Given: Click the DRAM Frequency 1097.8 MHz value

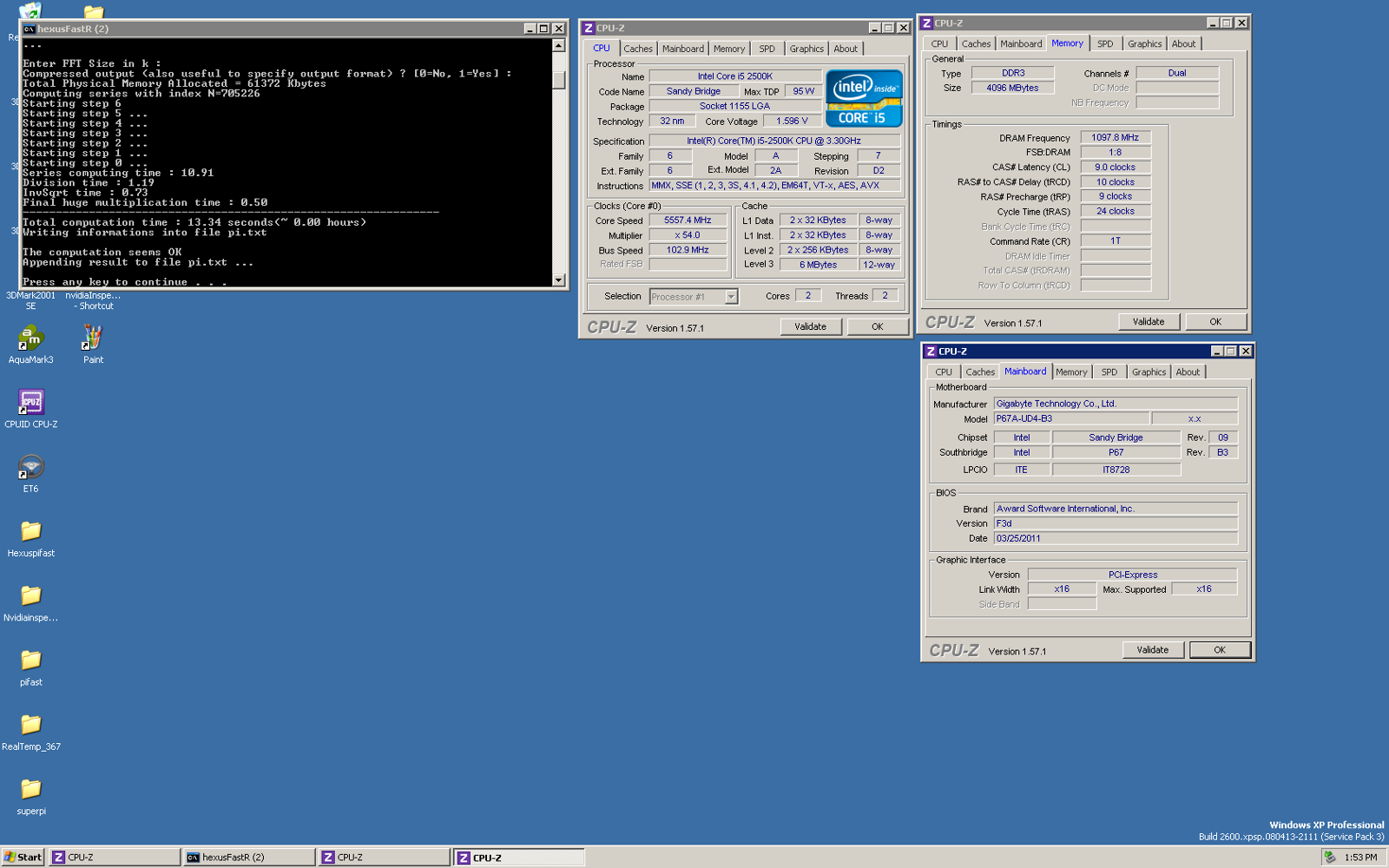Looking at the screenshot, I should 1116,137.
